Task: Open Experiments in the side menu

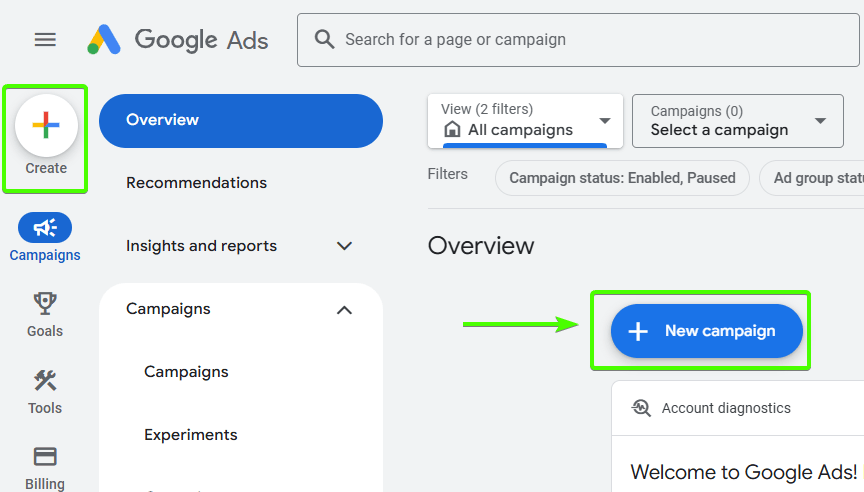Action: point(190,435)
